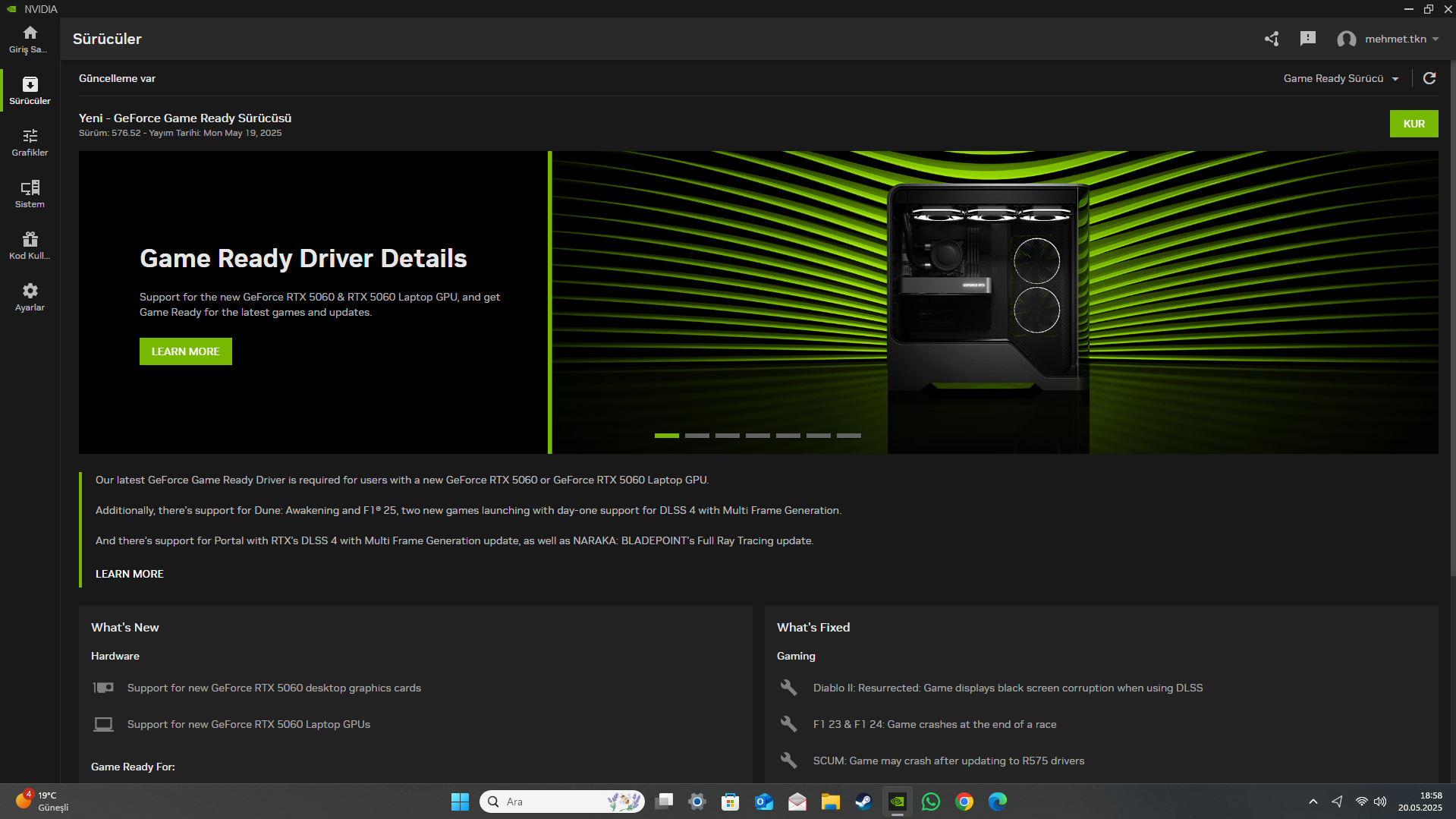The image size is (1456, 819).
Task: Open the Settings app from taskbar
Action: coord(697,802)
